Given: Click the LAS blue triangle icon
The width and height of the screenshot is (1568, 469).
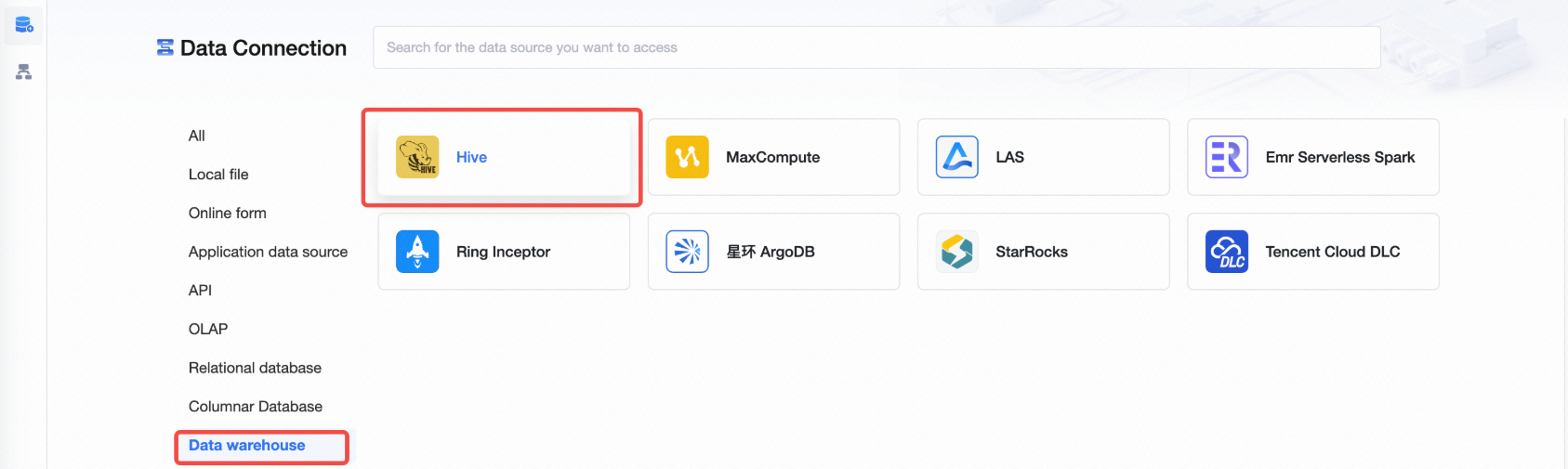Looking at the screenshot, I should pos(956,157).
